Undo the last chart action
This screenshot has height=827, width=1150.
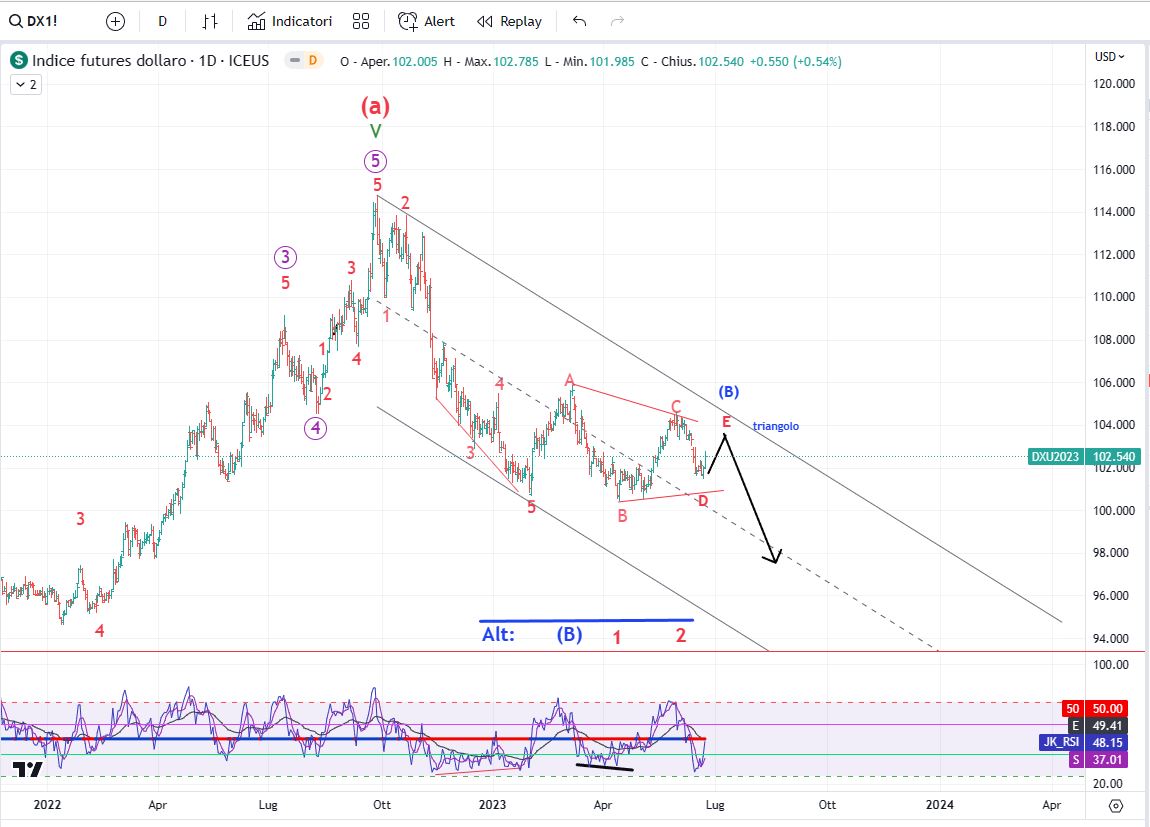(x=580, y=21)
